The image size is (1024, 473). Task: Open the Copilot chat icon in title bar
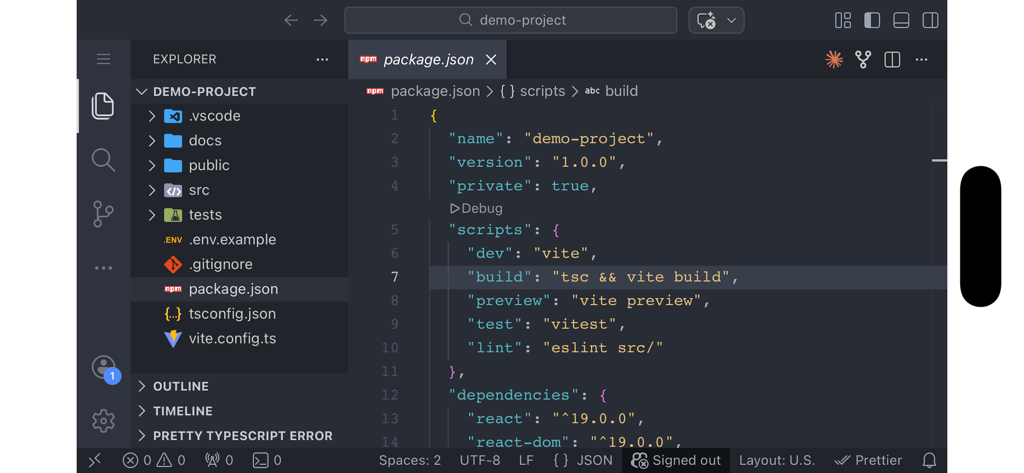pyautogui.click(x=707, y=20)
